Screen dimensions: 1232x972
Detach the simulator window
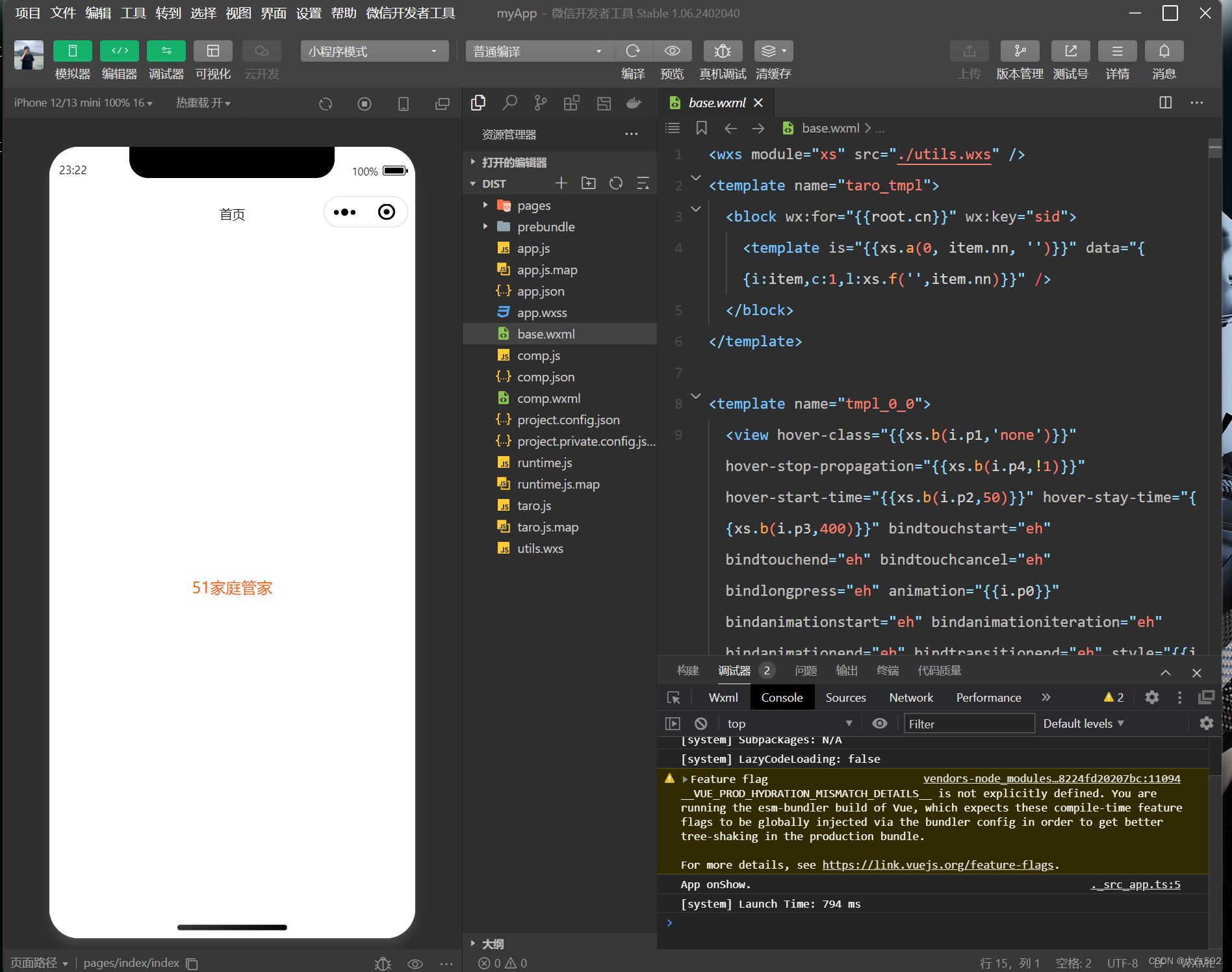[x=442, y=103]
